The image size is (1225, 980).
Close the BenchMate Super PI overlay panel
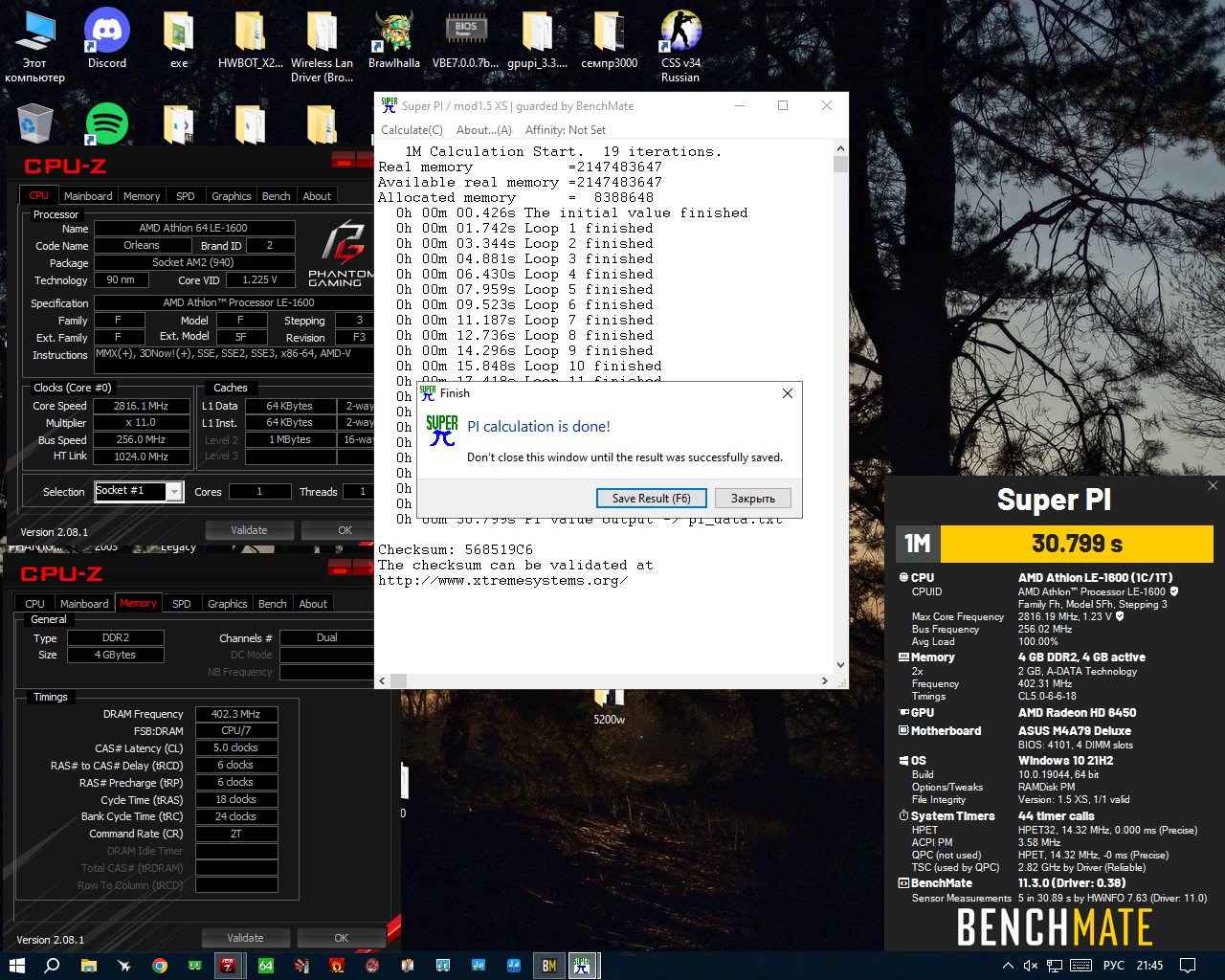click(x=1213, y=486)
